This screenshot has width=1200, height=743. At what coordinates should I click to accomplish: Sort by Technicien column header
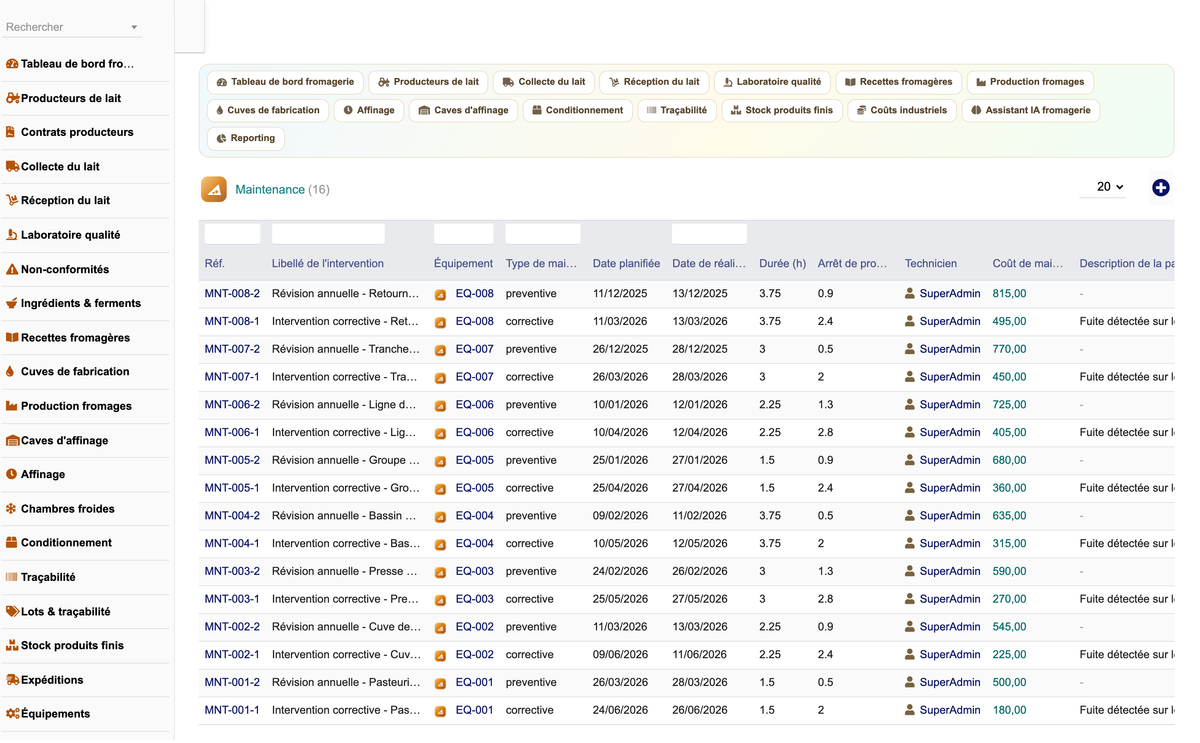point(931,264)
